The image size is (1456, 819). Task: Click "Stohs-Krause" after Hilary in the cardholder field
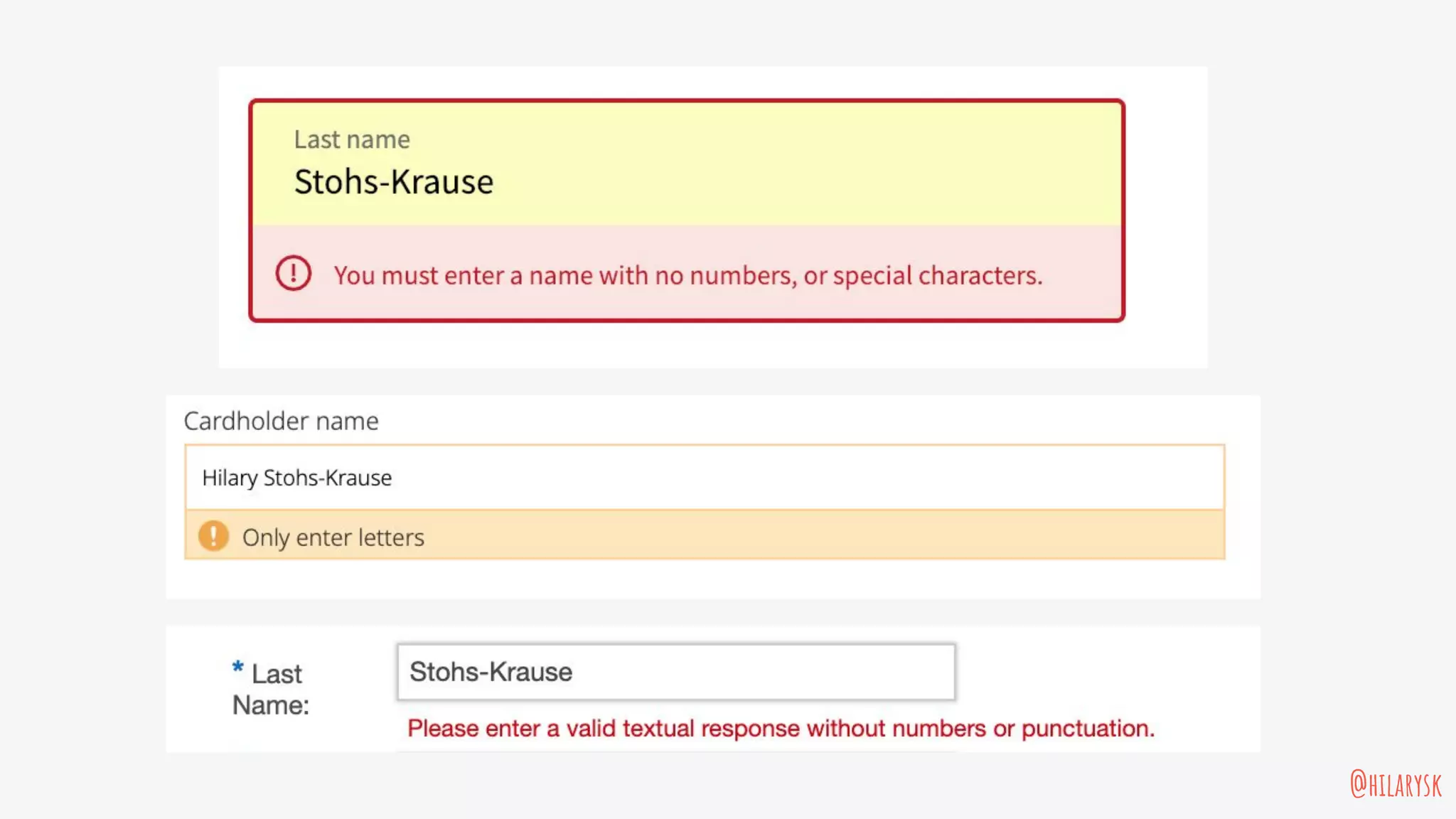click(327, 478)
